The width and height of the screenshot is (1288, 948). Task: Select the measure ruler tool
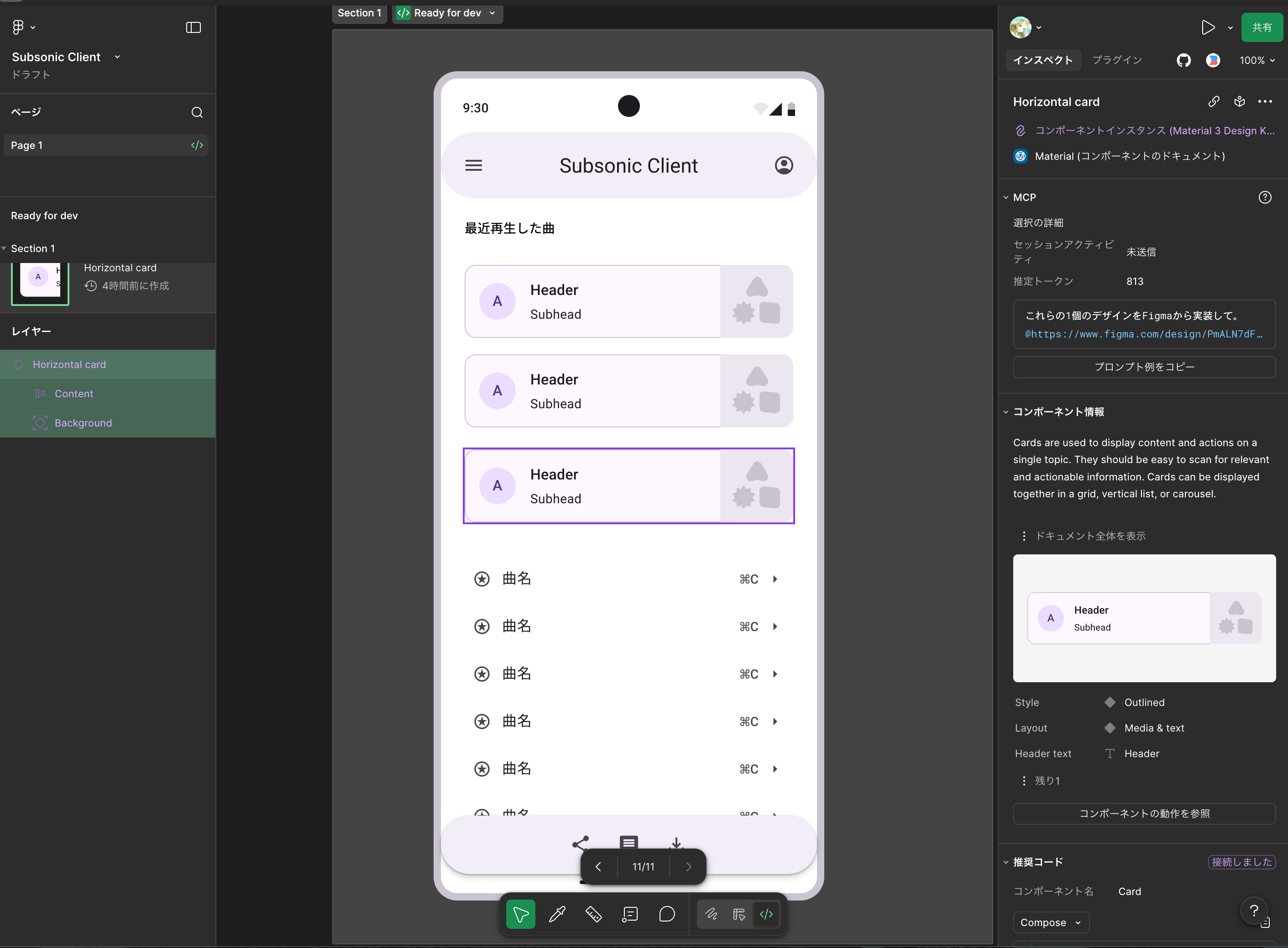coord(593,914)
